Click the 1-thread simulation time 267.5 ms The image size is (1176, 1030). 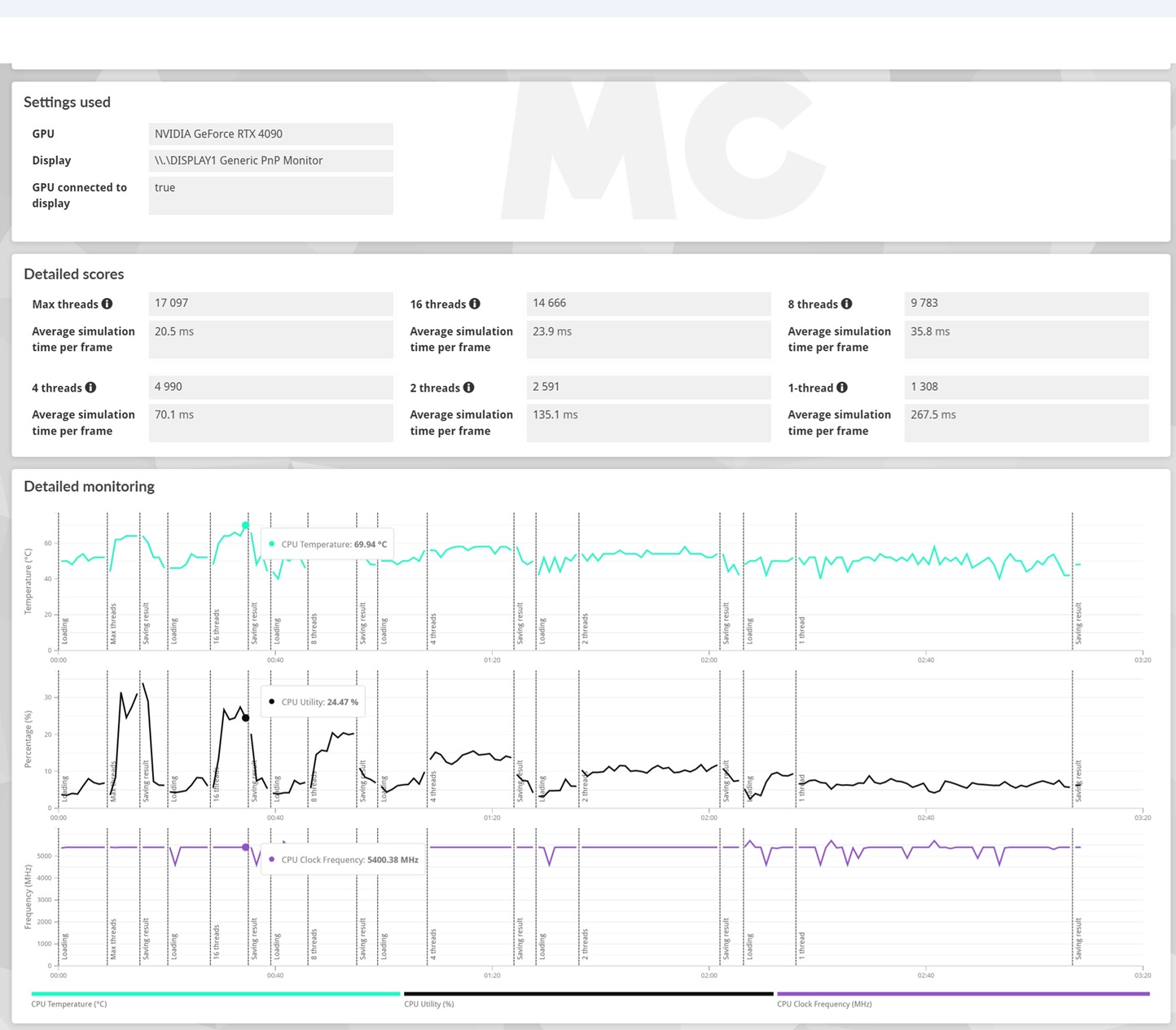[1025, 415]
